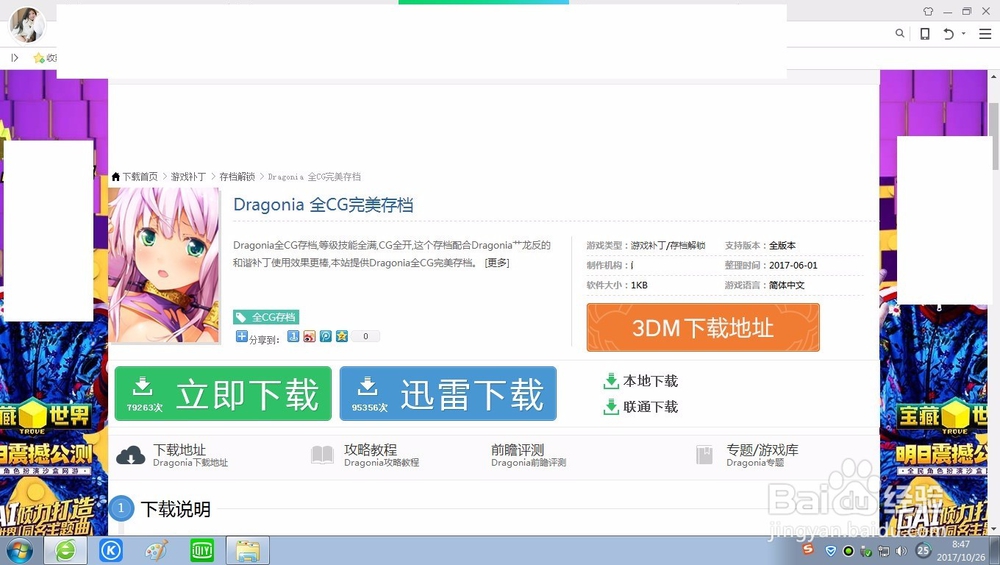Click the user avatar in the browser corner

(27, 25)
